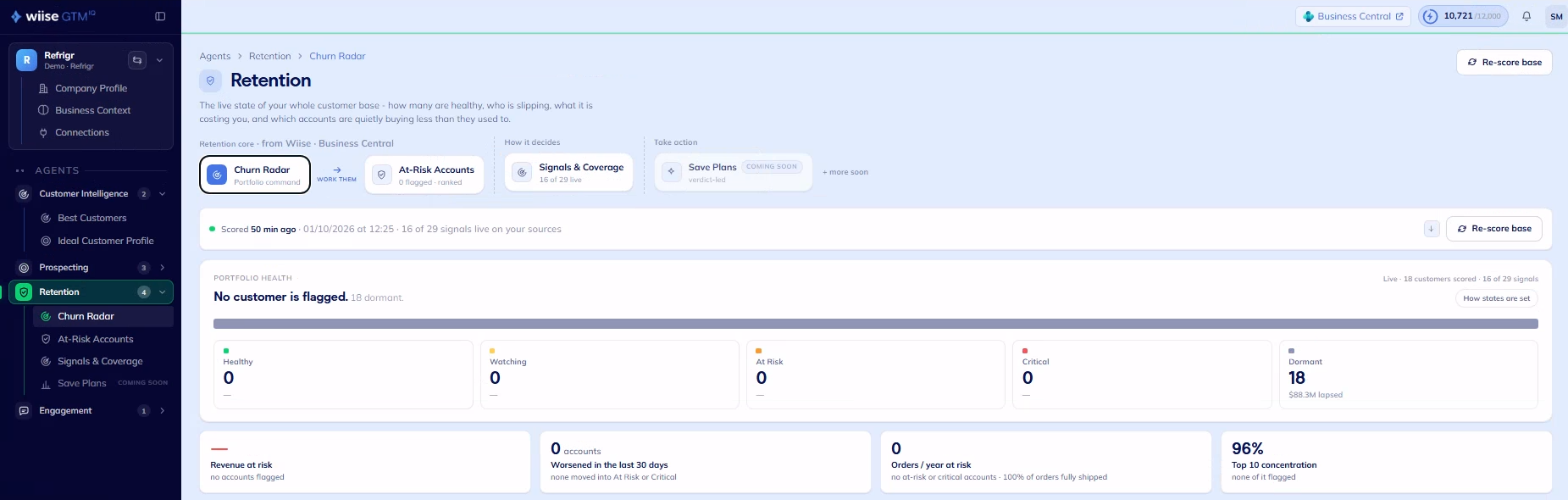The height and width of the screenshot is (500, 1568).
Task: Click the Prospecting sidebar icon
Action: click(24, 268)
